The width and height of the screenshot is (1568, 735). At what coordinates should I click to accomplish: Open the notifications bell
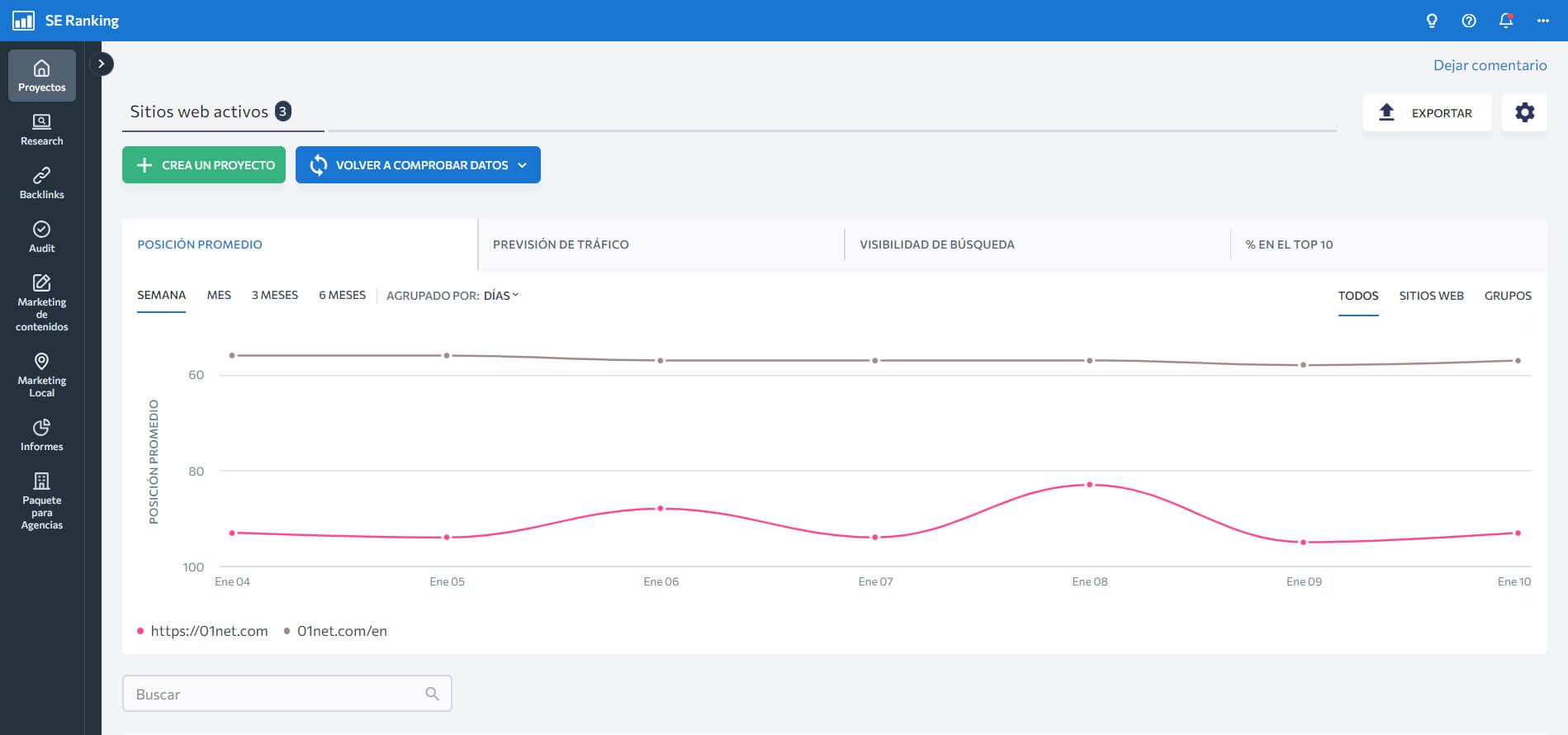1506,21
